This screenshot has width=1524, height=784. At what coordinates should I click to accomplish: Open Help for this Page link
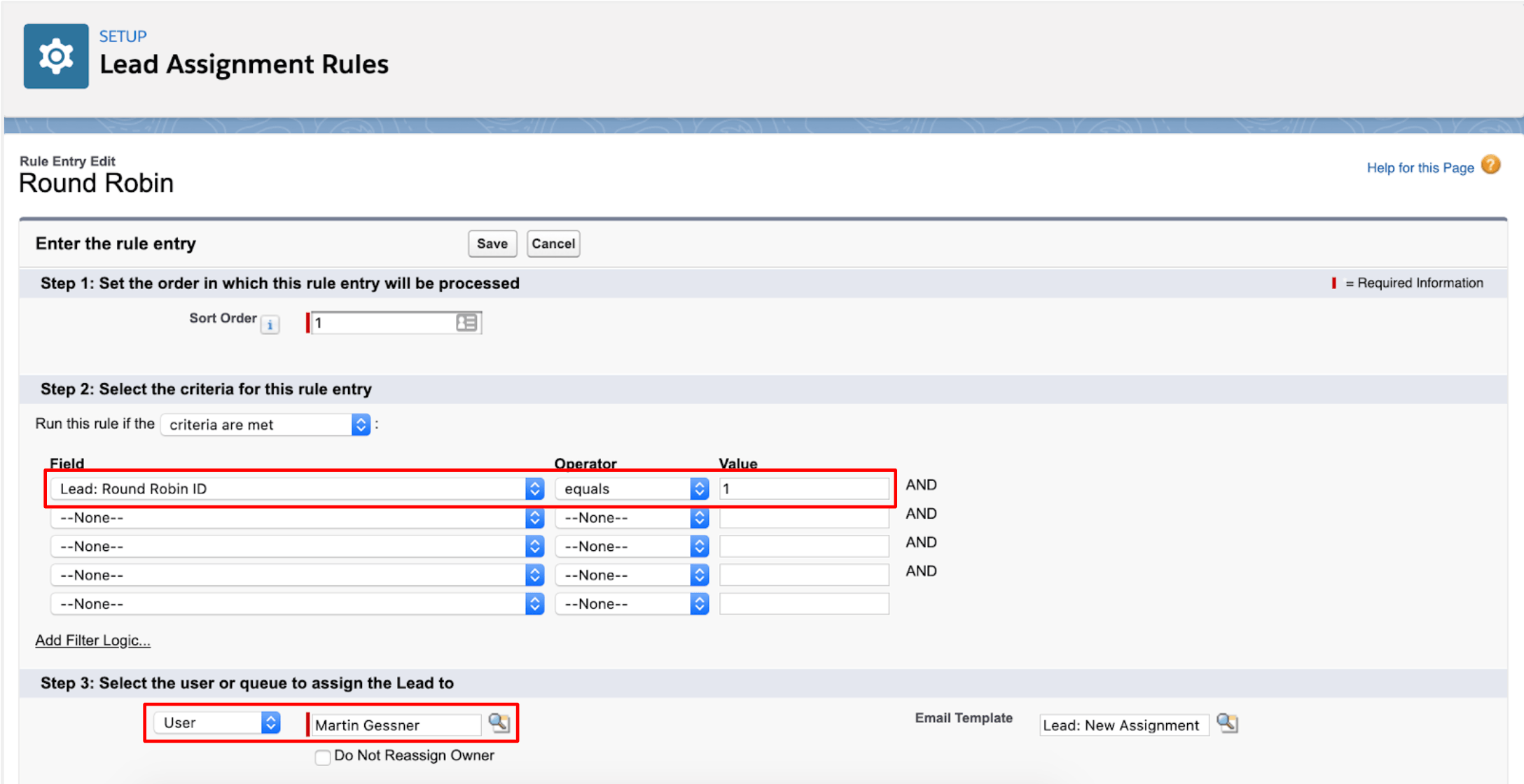pyautogui.click(x=1420, y=168)
